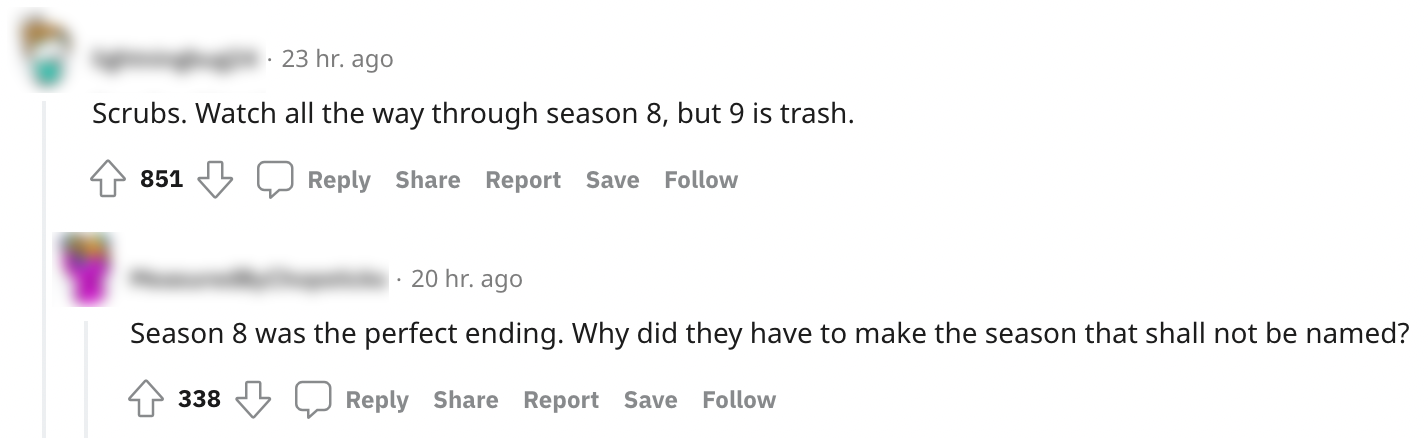
Task: Upvote the Scrubs comment with 851 points
Action: point(106,180)
